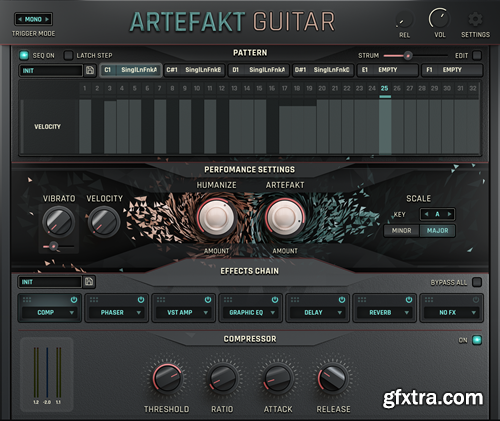The height and width of the screenshot is (421, 500).
Task: Select next scale key arrow
Action: [x=449, y=214]
